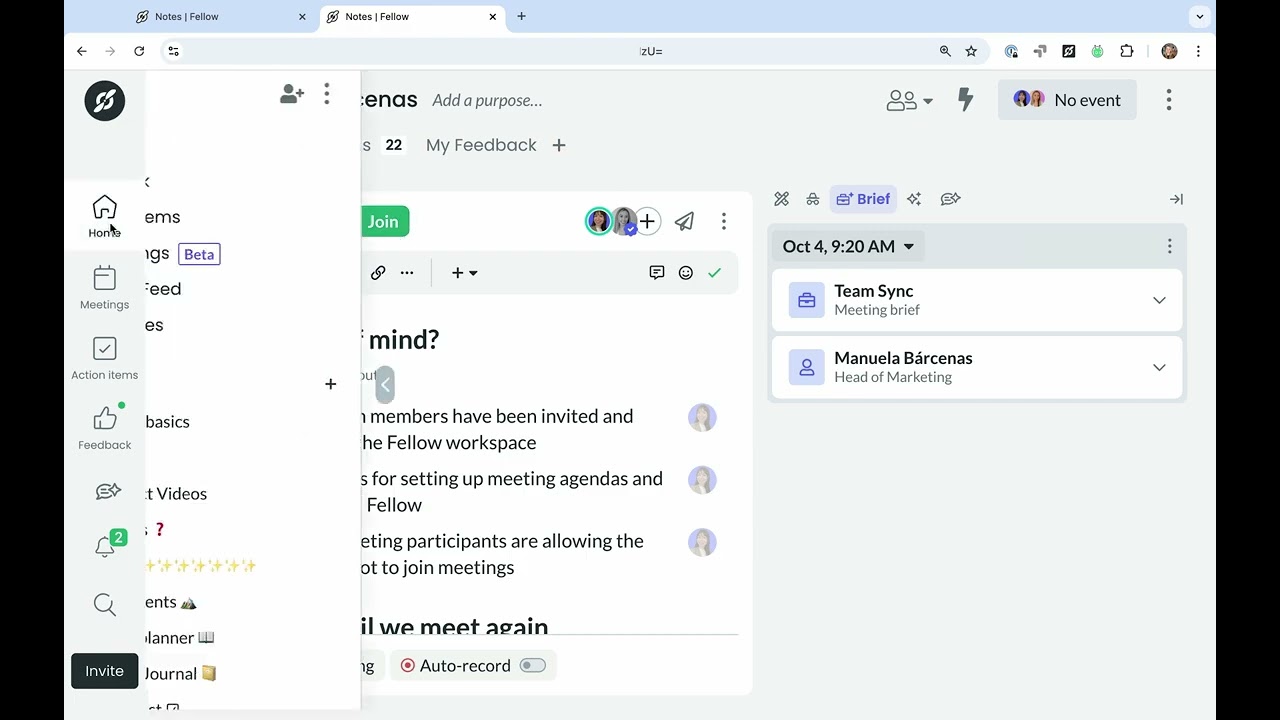This screenshot has width=1280, height=720.
Task: Open search from the sidebar magnifier
Action: click(x=104, y=604)
